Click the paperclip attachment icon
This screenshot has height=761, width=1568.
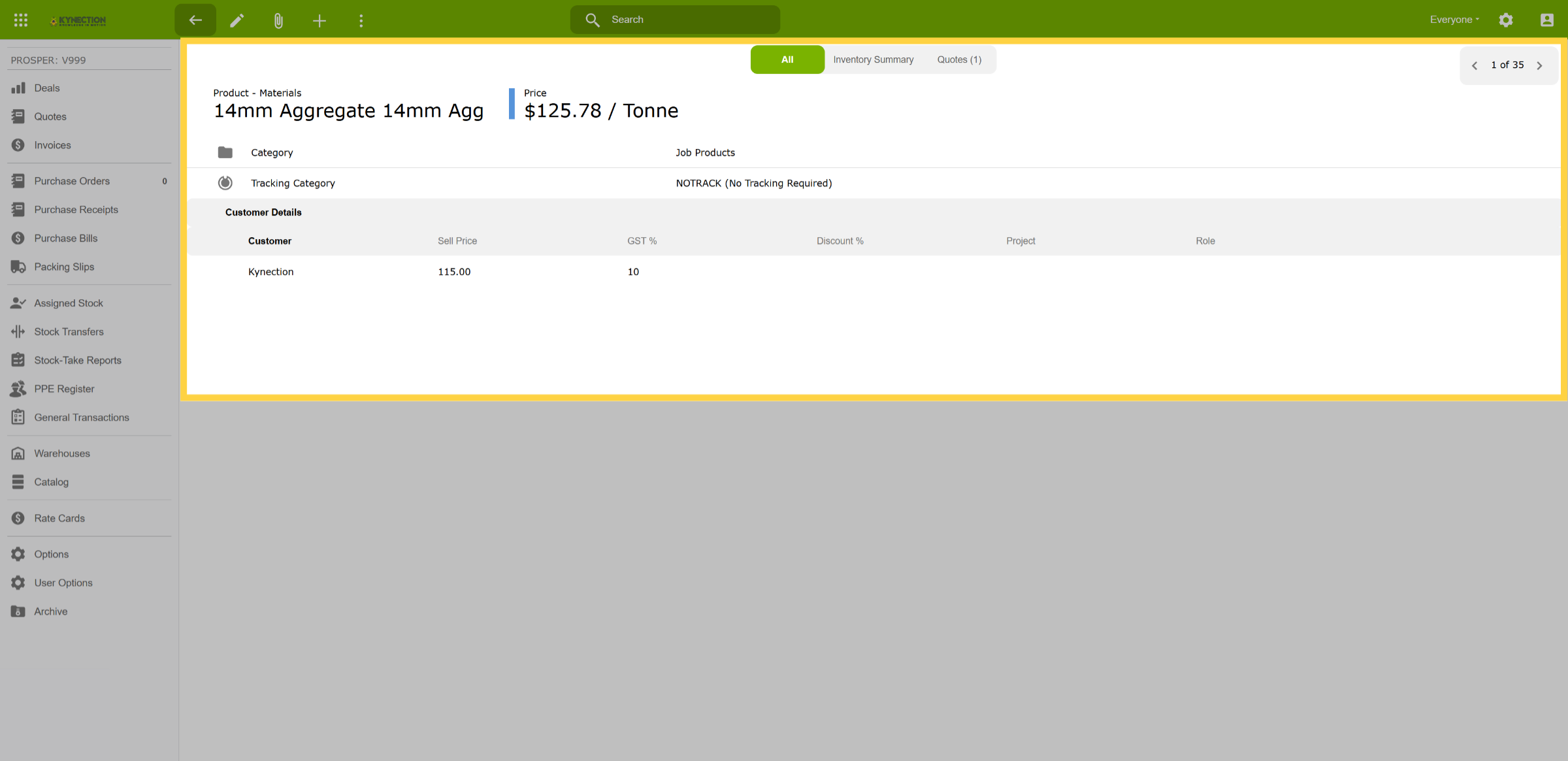click(279, 20)
